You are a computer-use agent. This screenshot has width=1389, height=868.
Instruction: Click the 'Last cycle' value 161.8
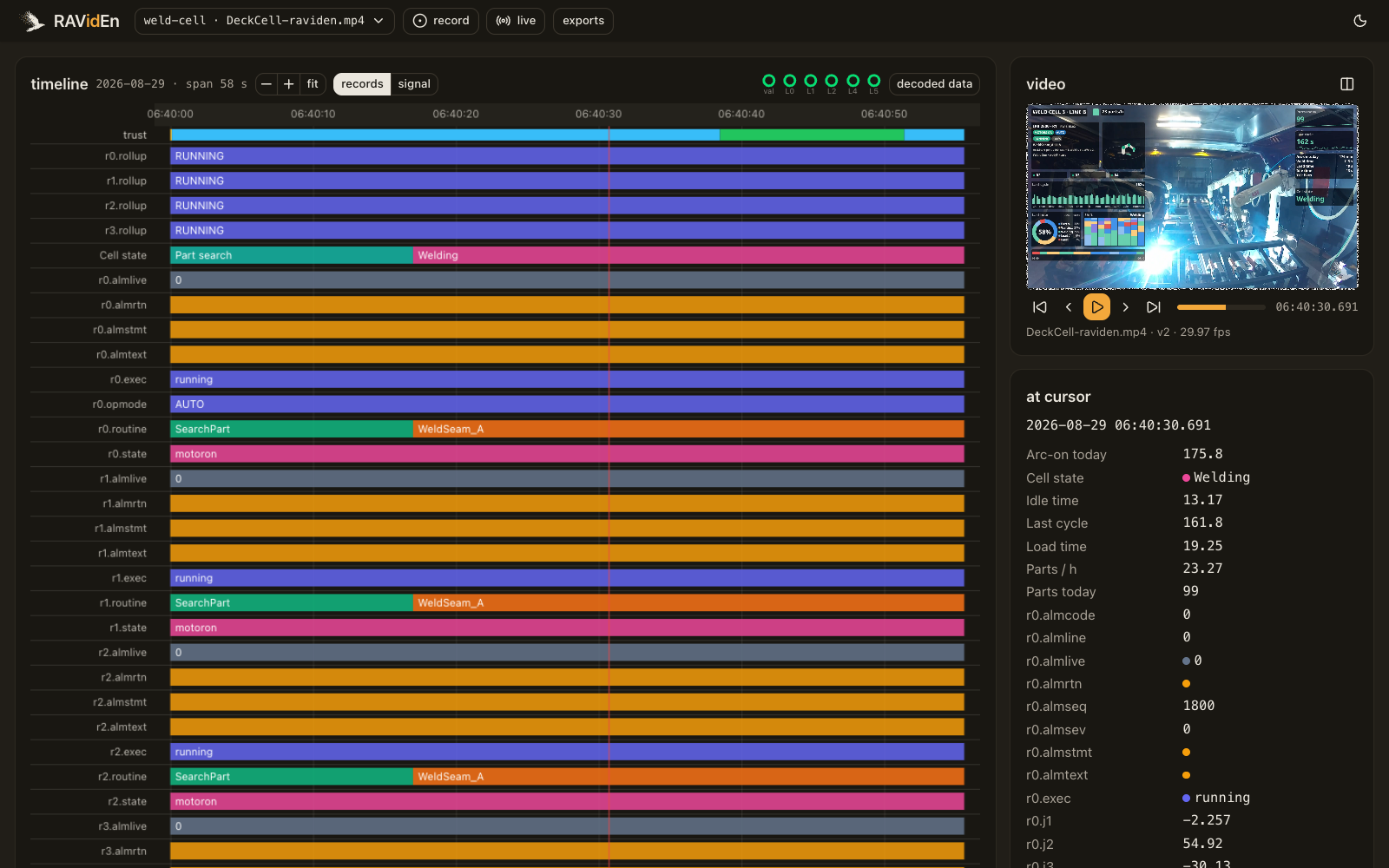click(1202, 523)
